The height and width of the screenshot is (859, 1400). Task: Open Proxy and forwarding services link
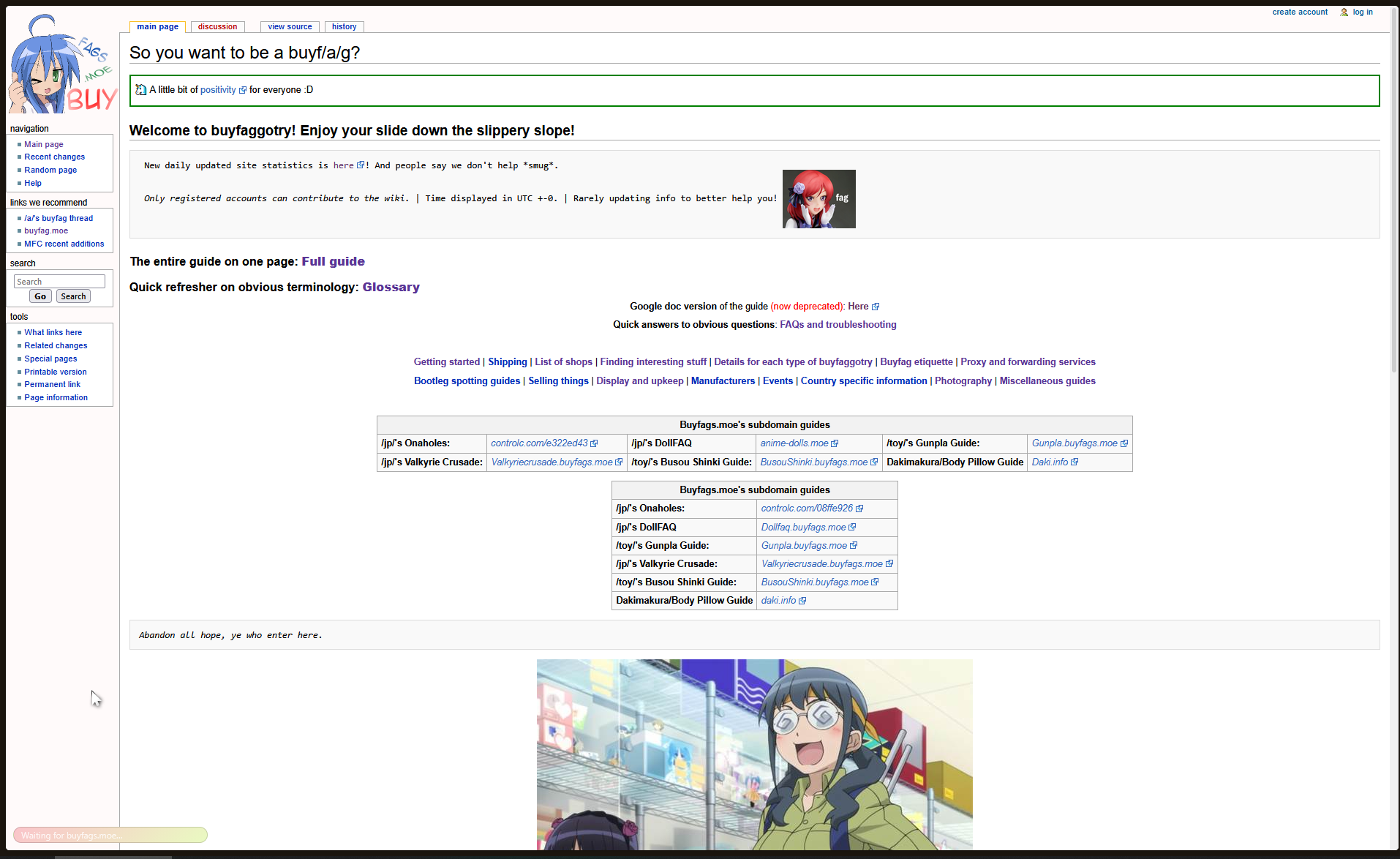[x=1028, y=362]
